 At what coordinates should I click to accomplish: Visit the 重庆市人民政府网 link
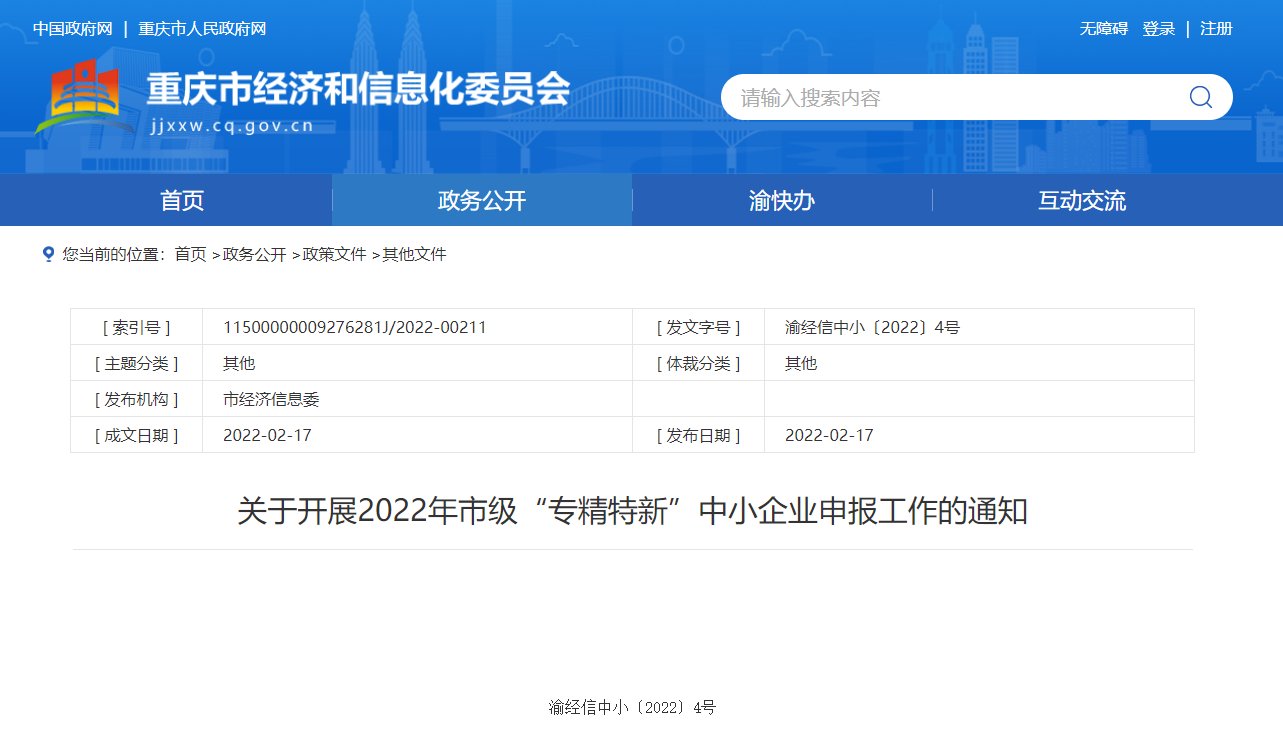tap(202, 29)
